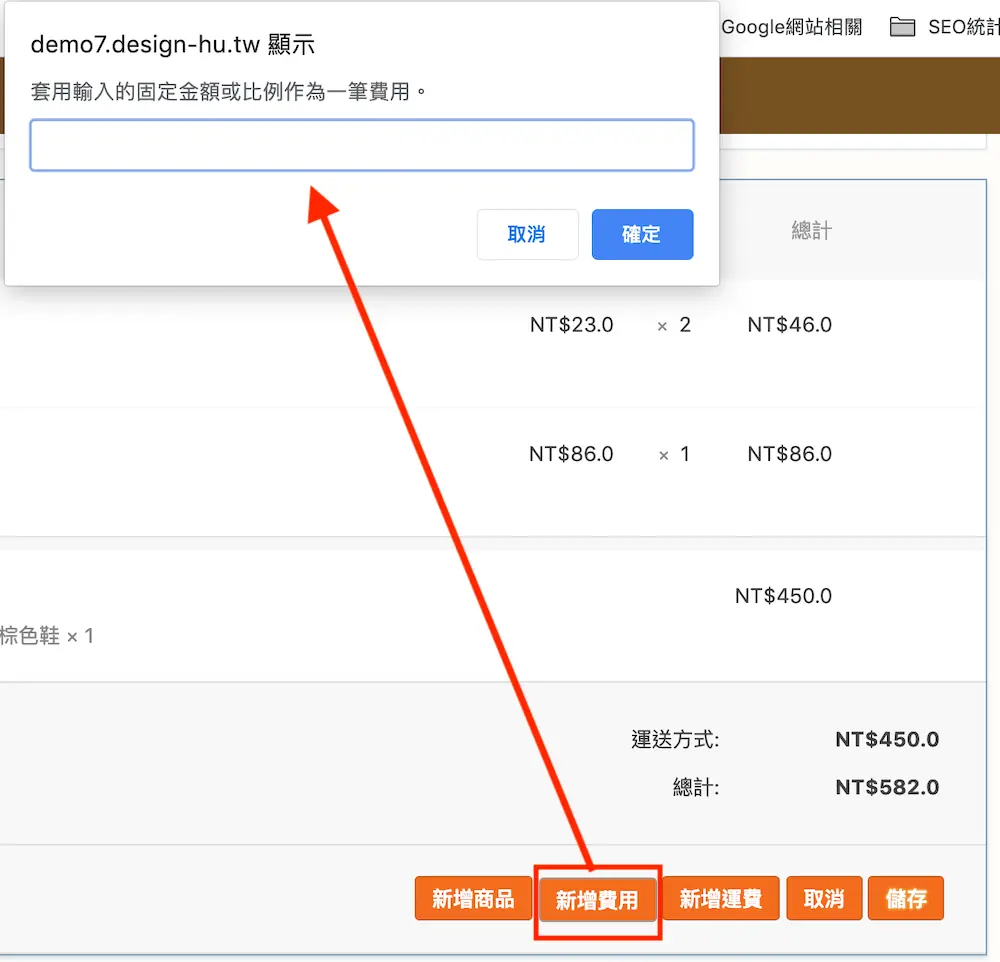Click the orange 新增商品 button
The height and width of the screenshot is (962, 1000).
(473, 898)
